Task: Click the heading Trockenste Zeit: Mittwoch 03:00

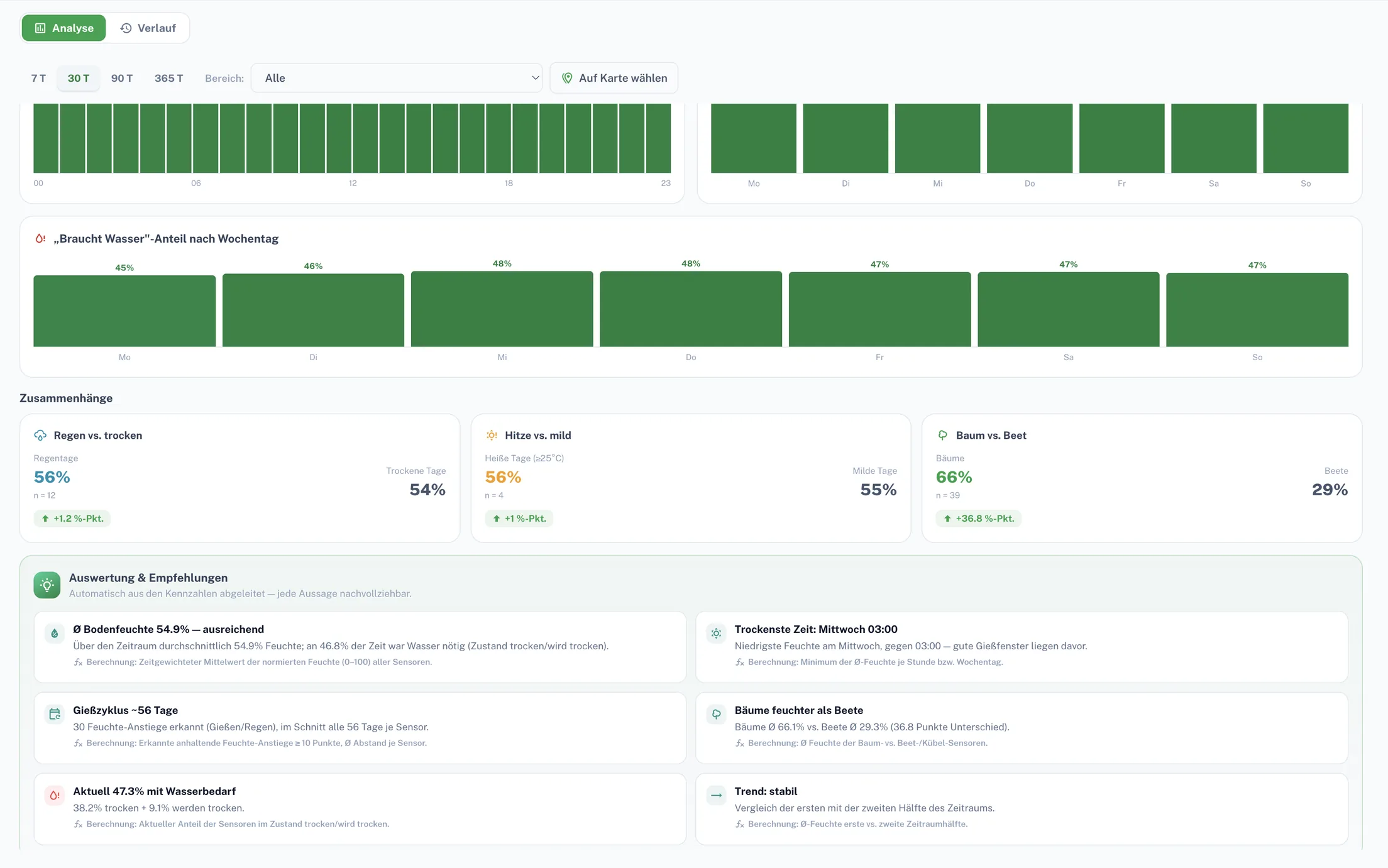Action: point(816,629)
